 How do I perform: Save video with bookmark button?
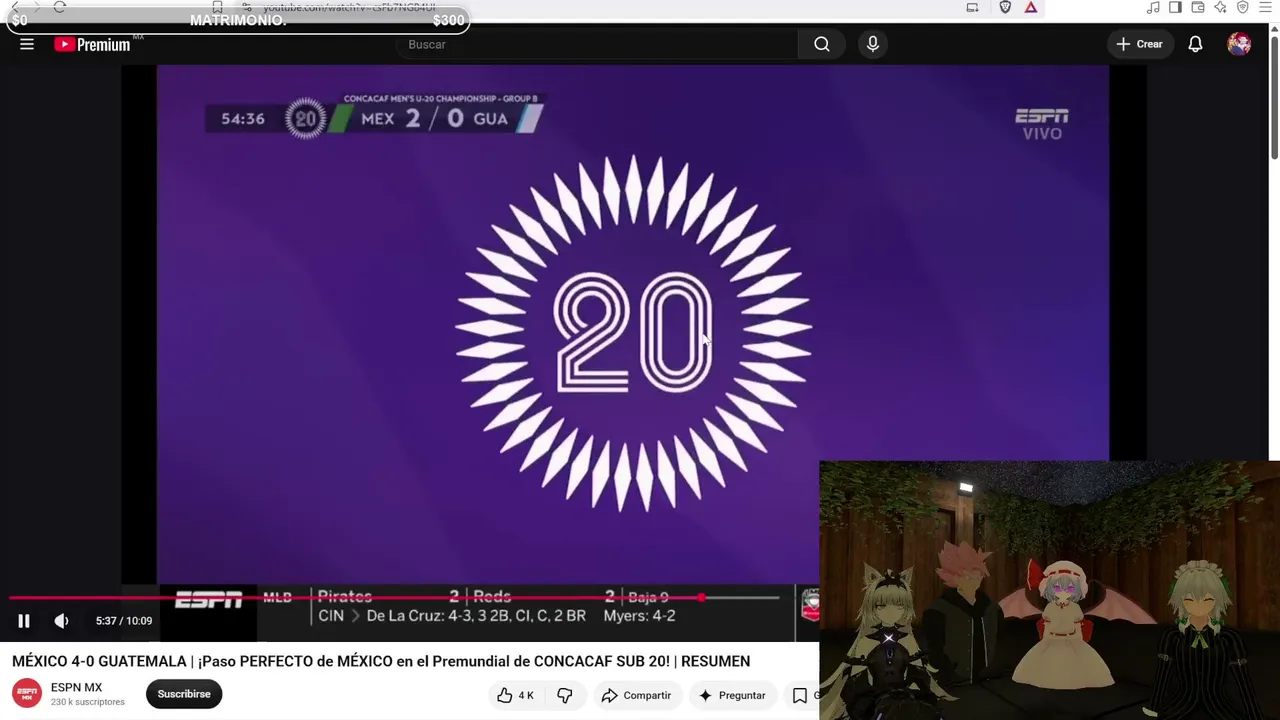pos(800,695)
